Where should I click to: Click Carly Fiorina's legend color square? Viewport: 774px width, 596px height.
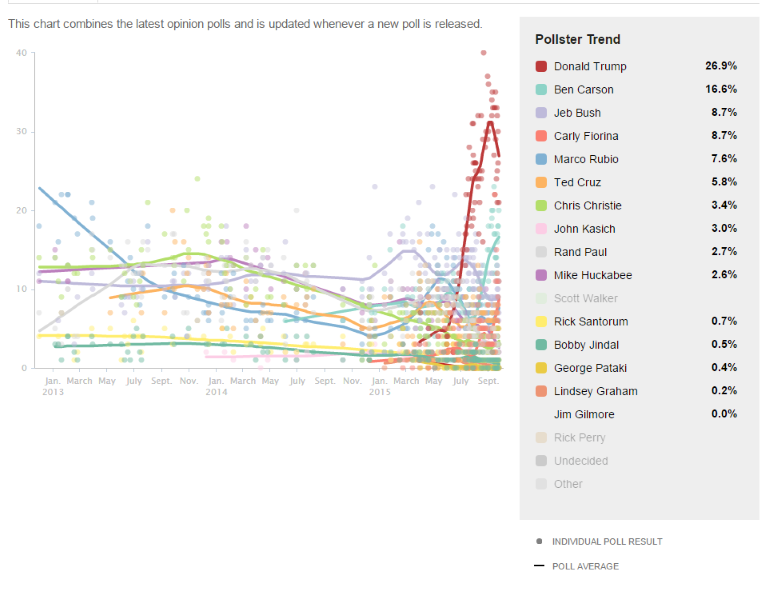pos(541,136)
